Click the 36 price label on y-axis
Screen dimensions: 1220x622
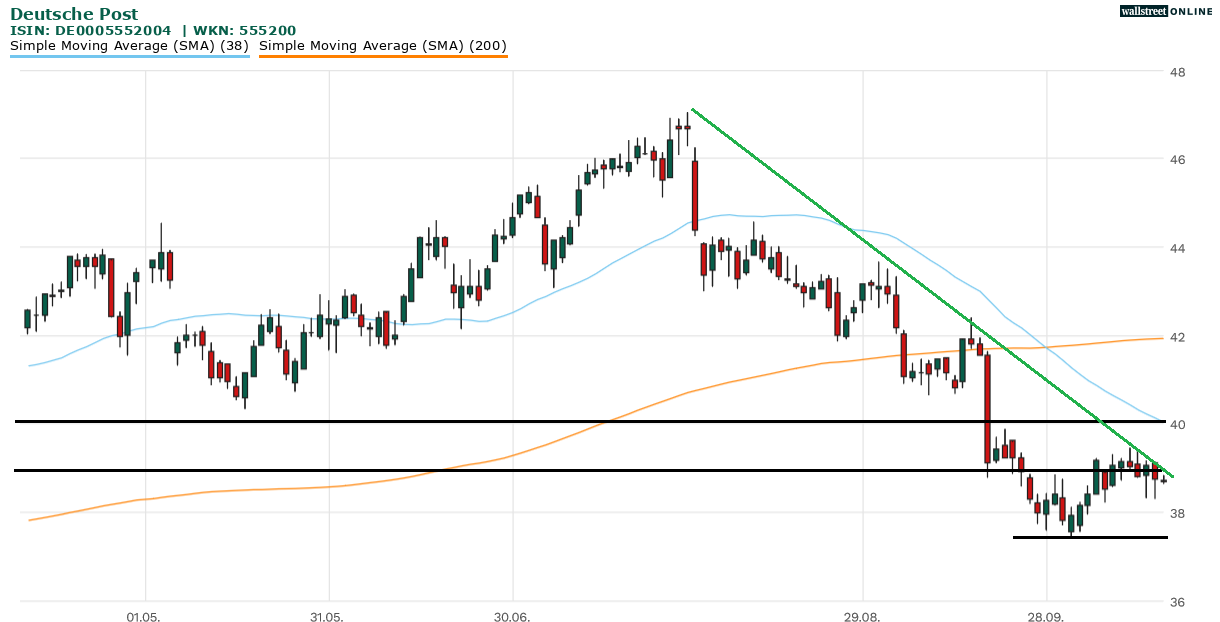point(1178,601)
